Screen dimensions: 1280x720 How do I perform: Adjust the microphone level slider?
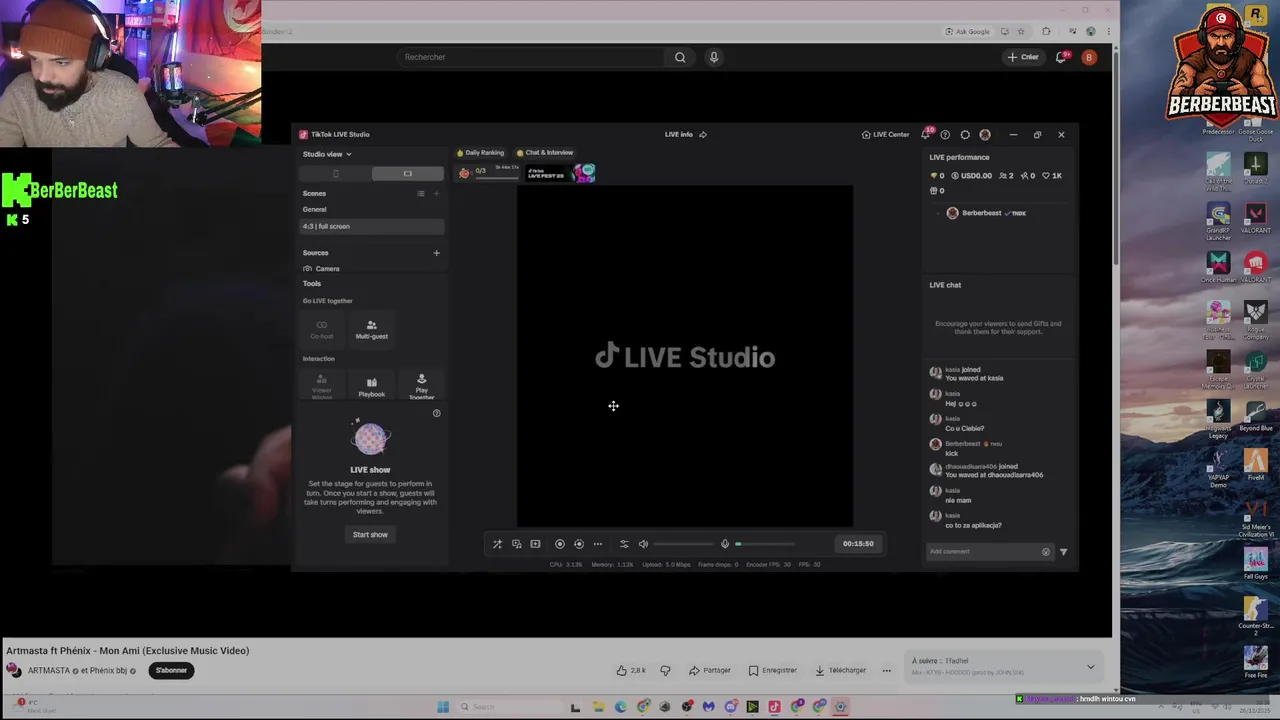765,544
